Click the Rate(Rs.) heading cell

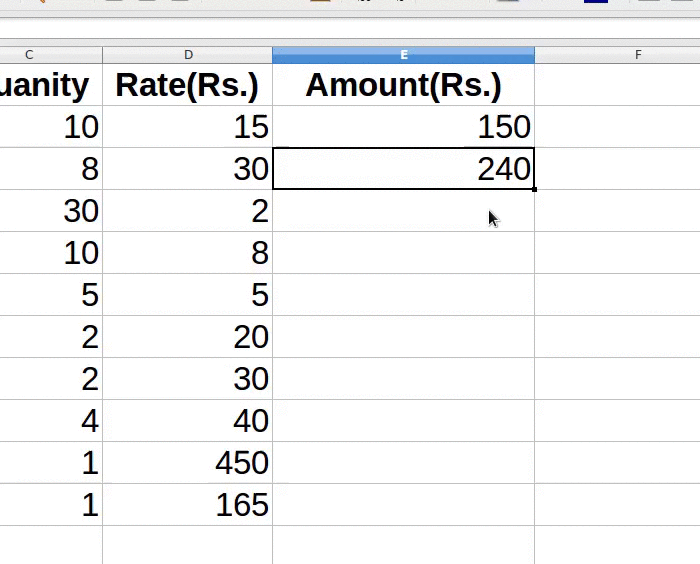pos(187,86)
